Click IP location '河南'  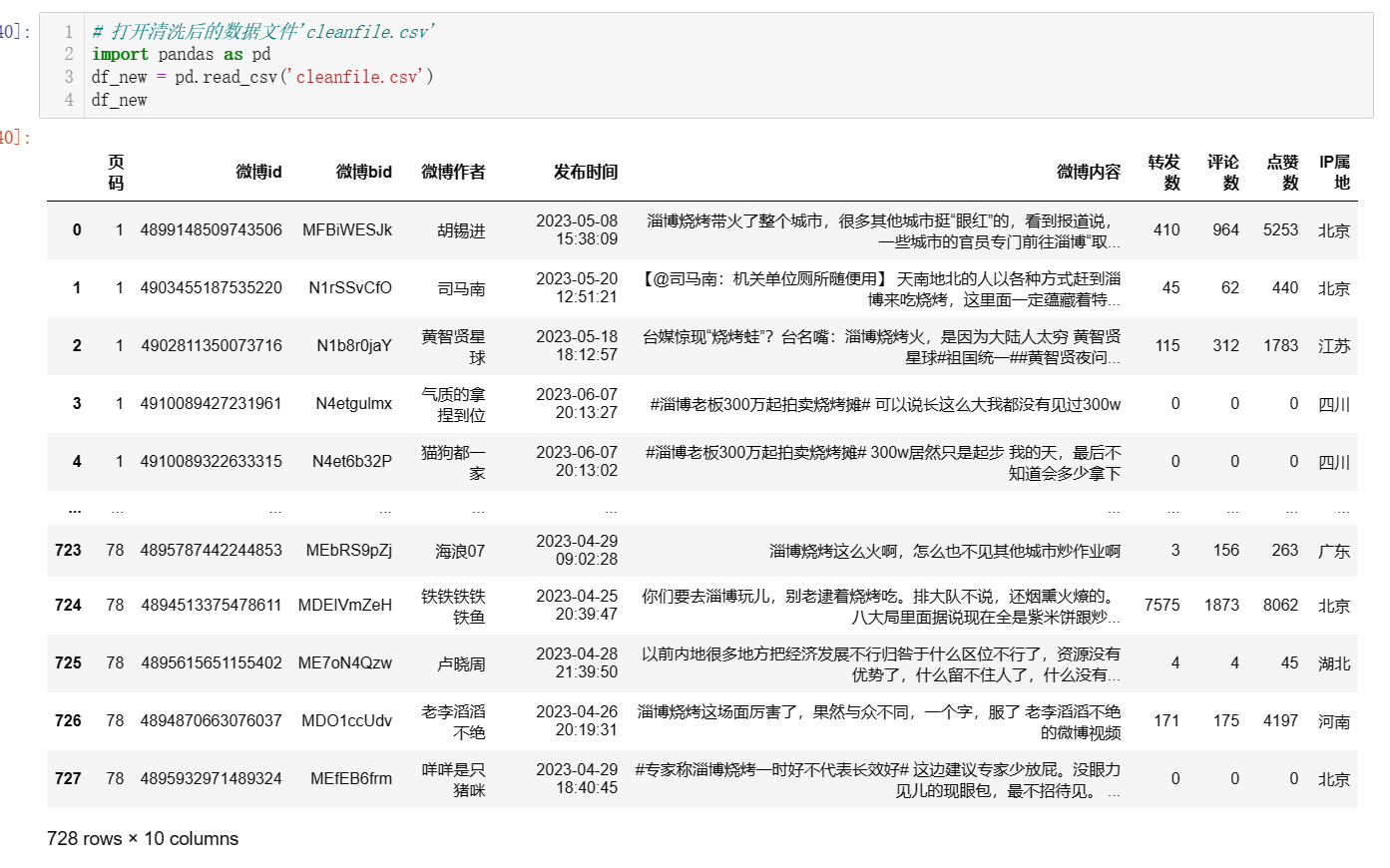click(x=1334, y=721)
